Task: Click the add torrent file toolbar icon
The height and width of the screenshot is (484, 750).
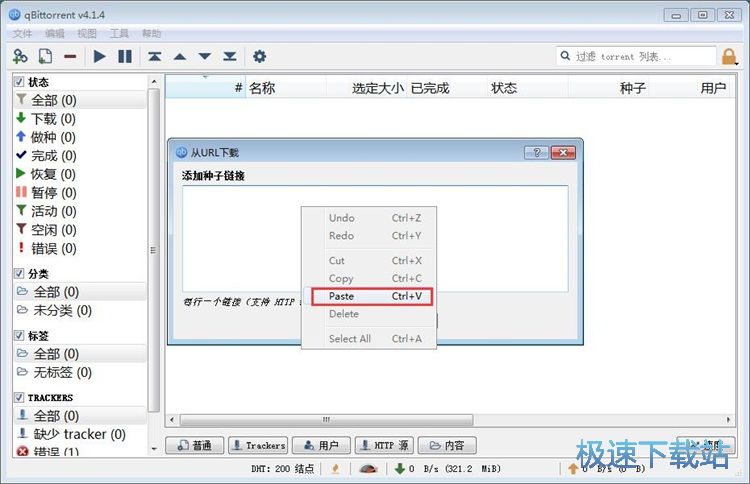Action: point(45,56)
